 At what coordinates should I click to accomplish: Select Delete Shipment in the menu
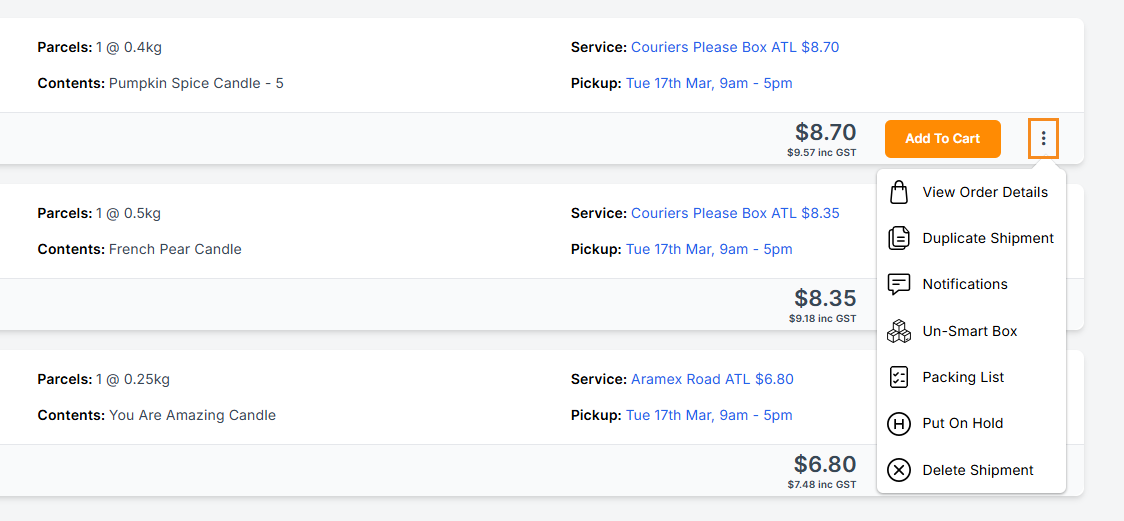click(x=978, y=470)
